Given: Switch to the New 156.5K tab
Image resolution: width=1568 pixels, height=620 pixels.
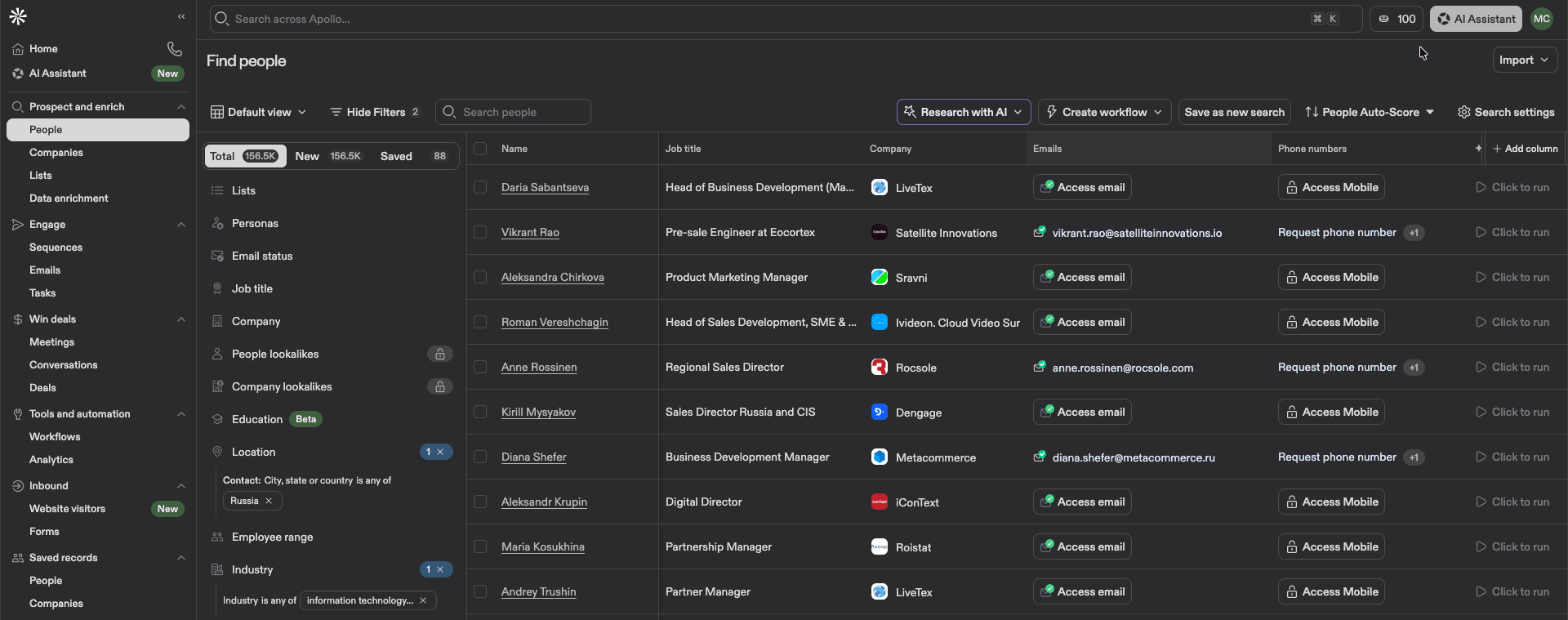Looking at the screenshot, I should (x=328, y=156).
